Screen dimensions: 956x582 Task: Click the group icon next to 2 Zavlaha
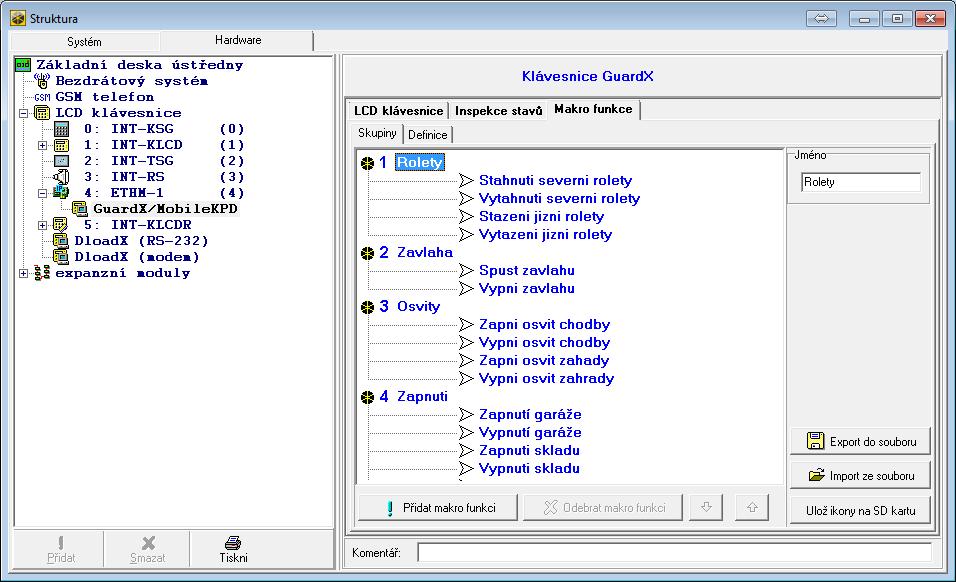tap(367, 254)
